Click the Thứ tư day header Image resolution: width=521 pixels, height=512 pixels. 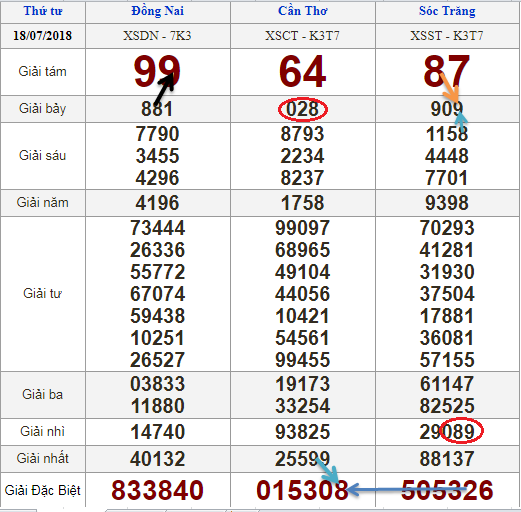pyautogui.click(x=43, y=11)
